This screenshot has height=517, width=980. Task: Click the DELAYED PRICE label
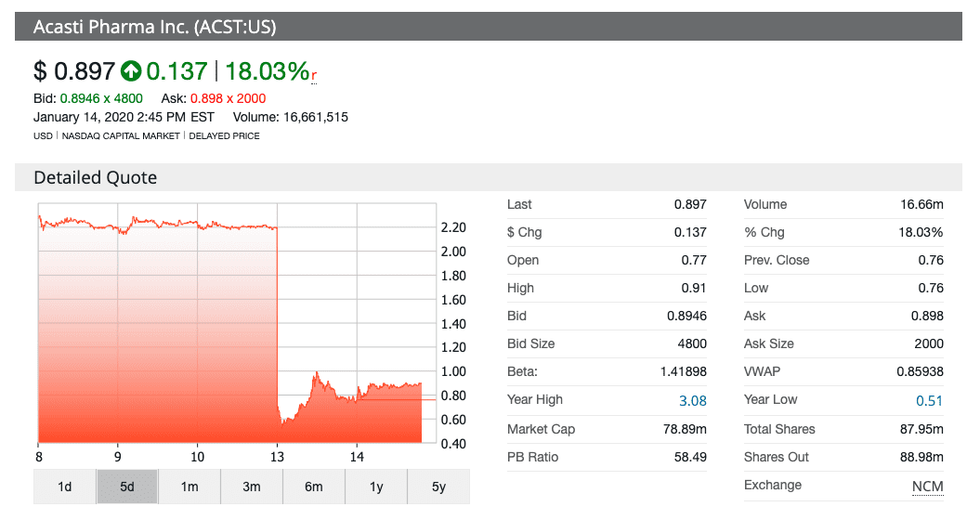click(x=224, y=136)
